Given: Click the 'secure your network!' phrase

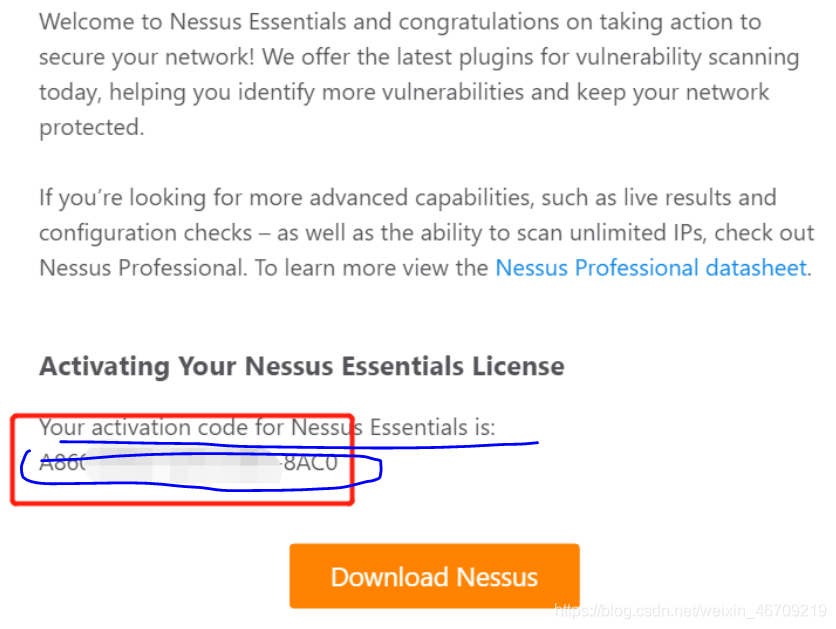Looking at the screenshot, I should click(x=147, y=57).
